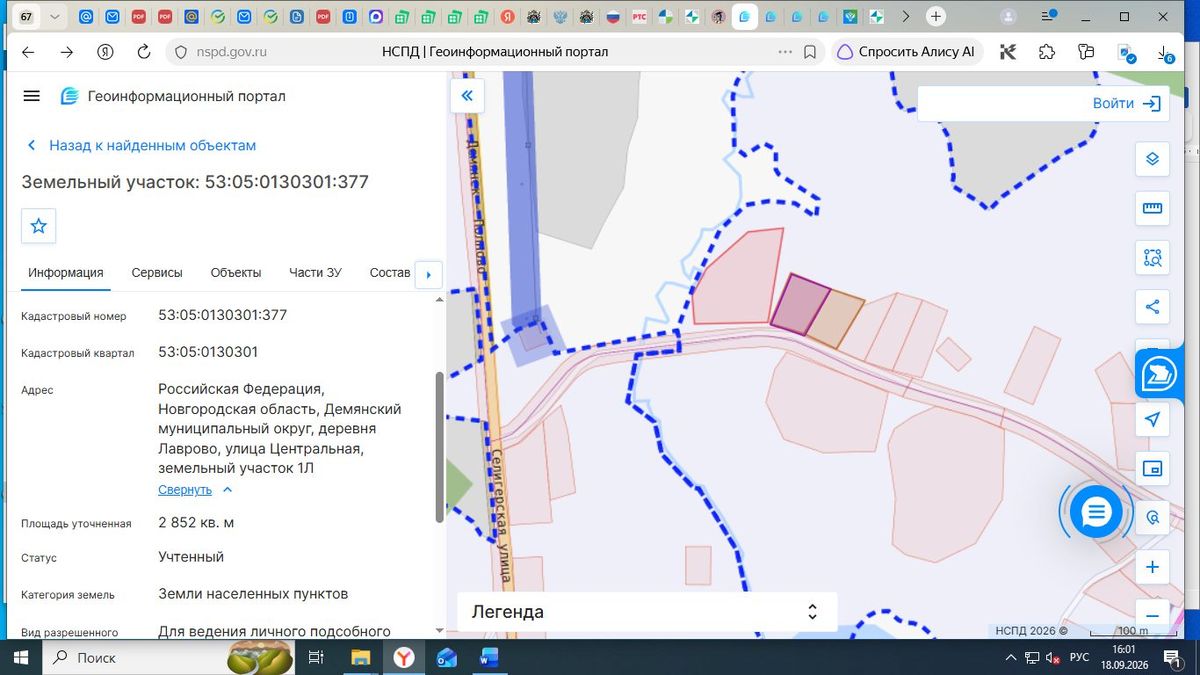The image size is (1200, 675).
Task: Show hidden system tray icons
Action: (x=1010, y=657)
